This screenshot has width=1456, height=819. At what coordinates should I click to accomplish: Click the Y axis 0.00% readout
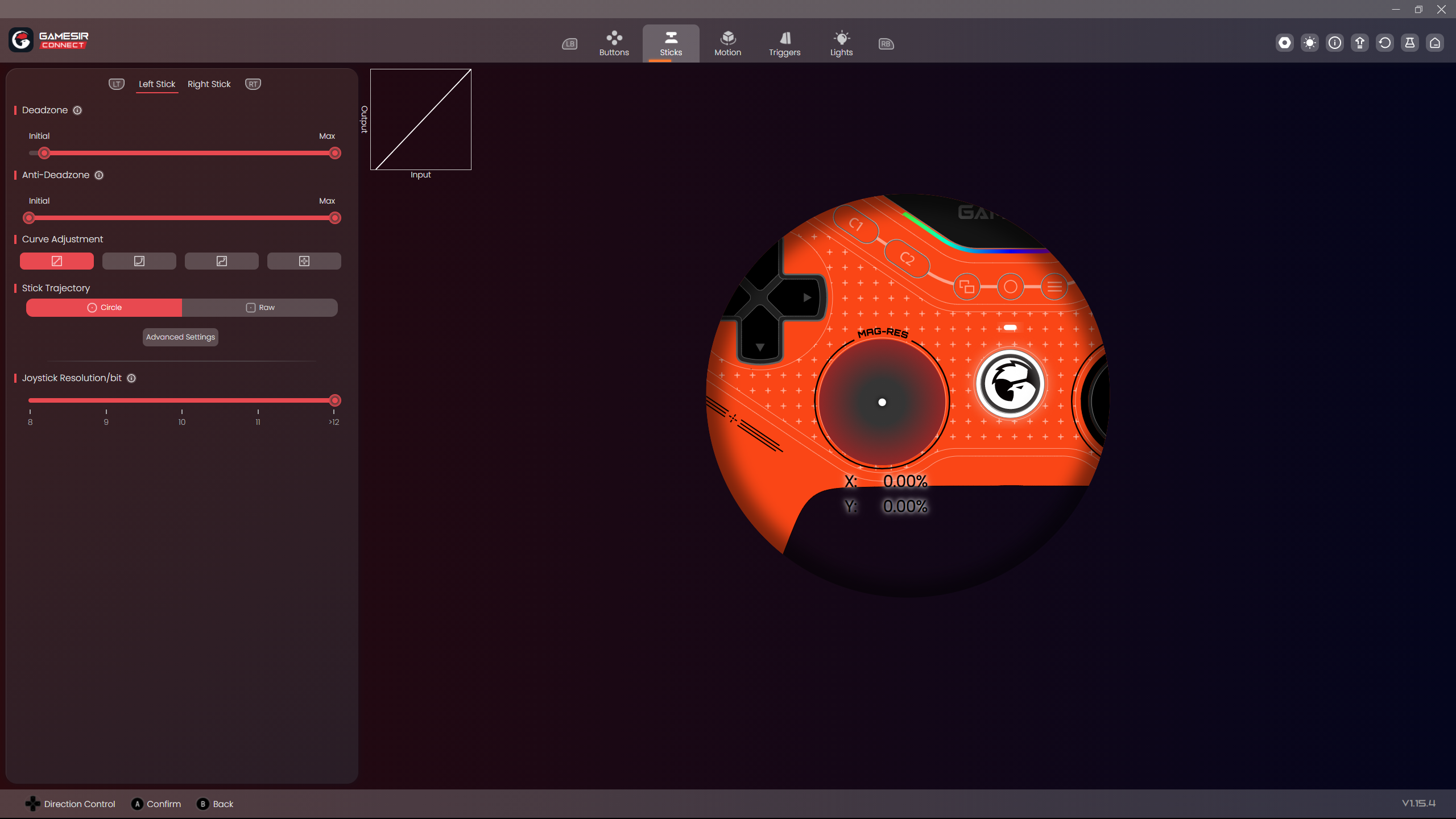(905, 506)
